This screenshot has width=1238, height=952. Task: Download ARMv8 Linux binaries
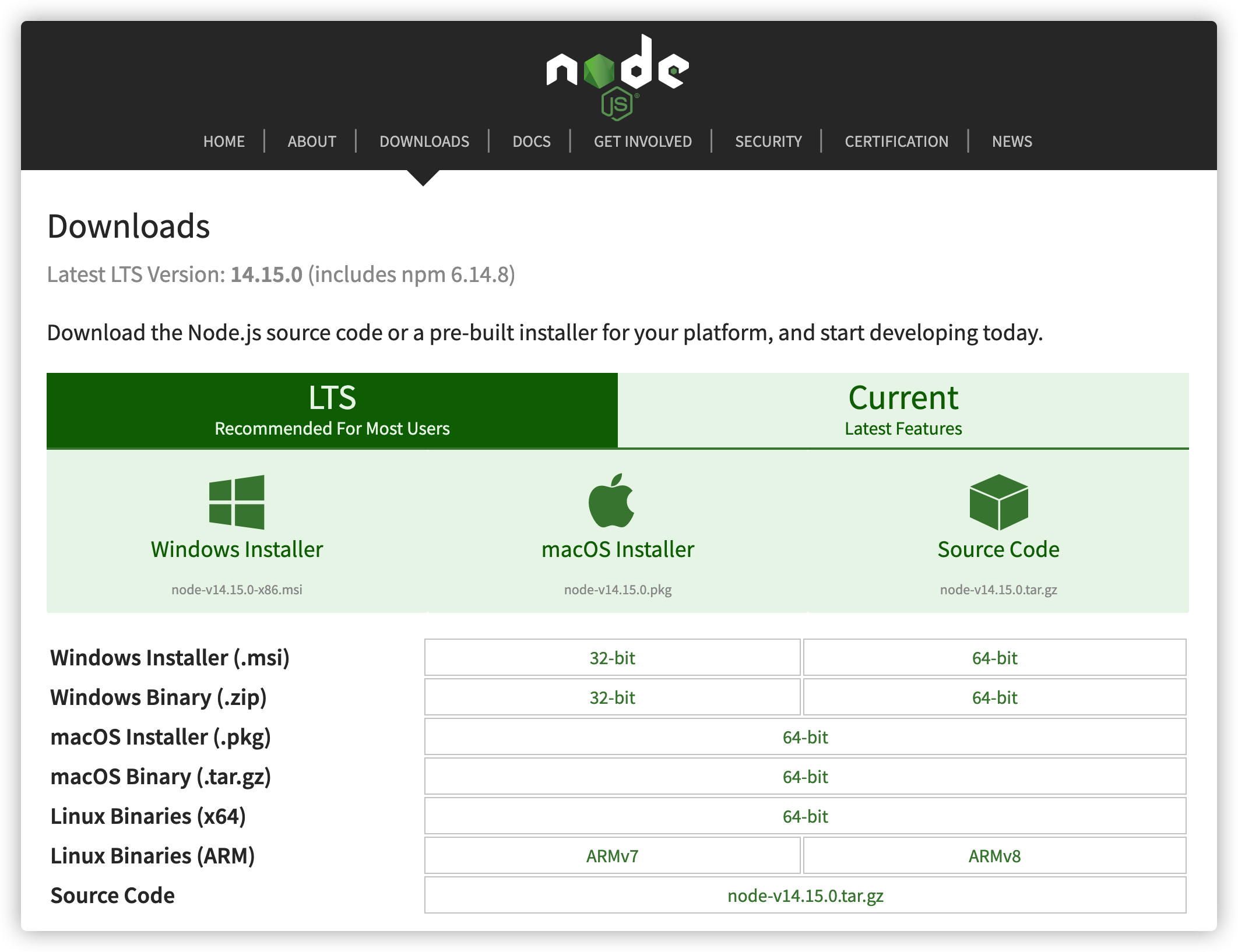[994, 856]
